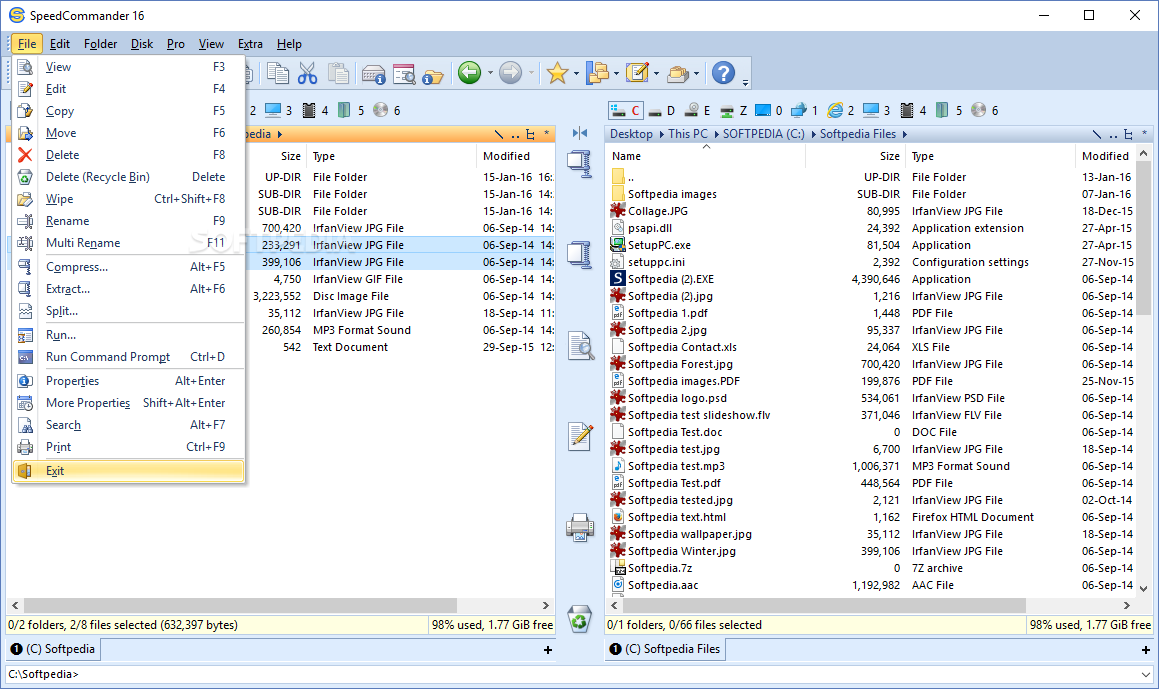
Task: Choose Copy in the File menu
Action: click(x=129, y=111)
